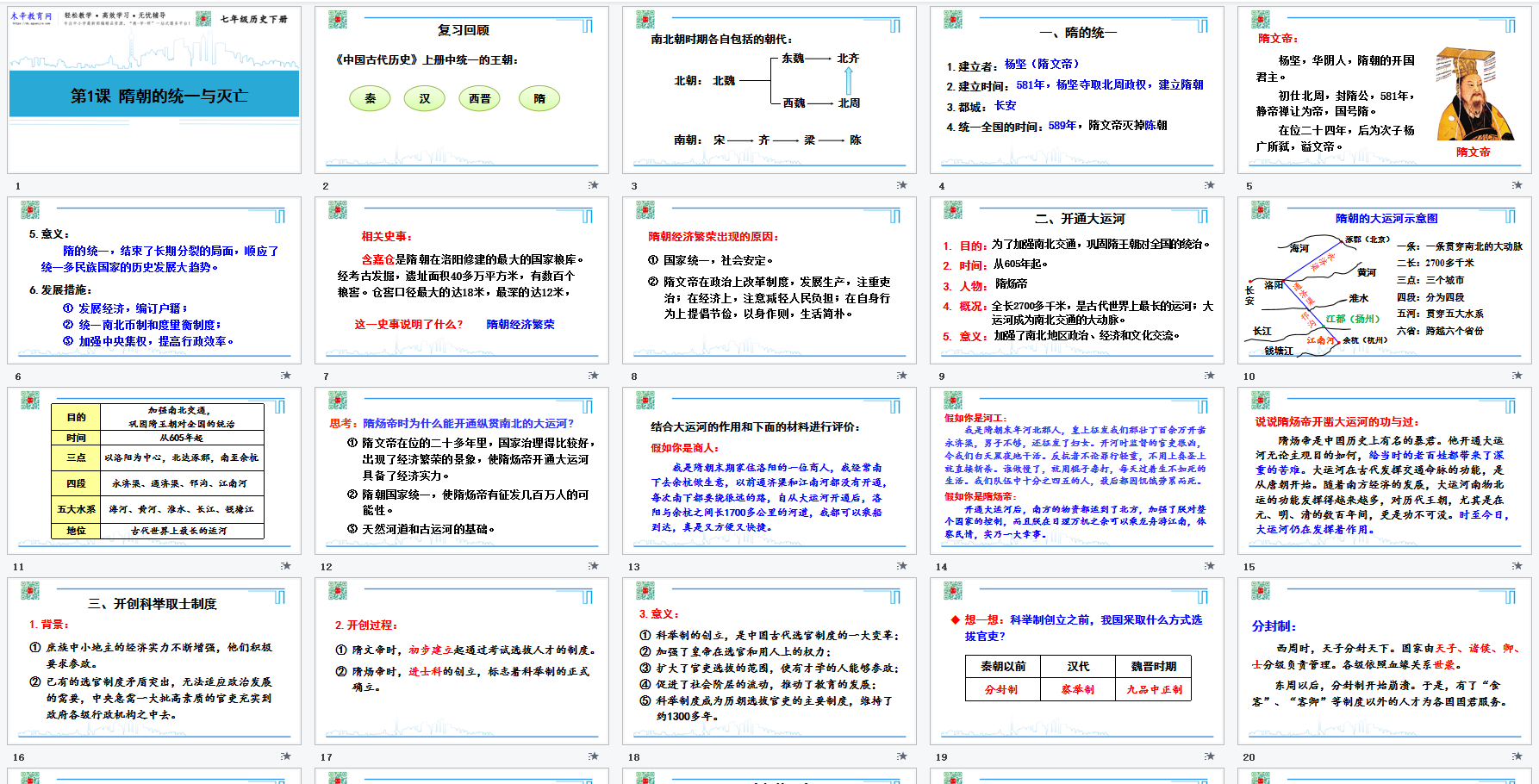This screenshot has width=1539, height=784.
Task: Click the transition star icon under slide 20
Action: point(1517,756)
